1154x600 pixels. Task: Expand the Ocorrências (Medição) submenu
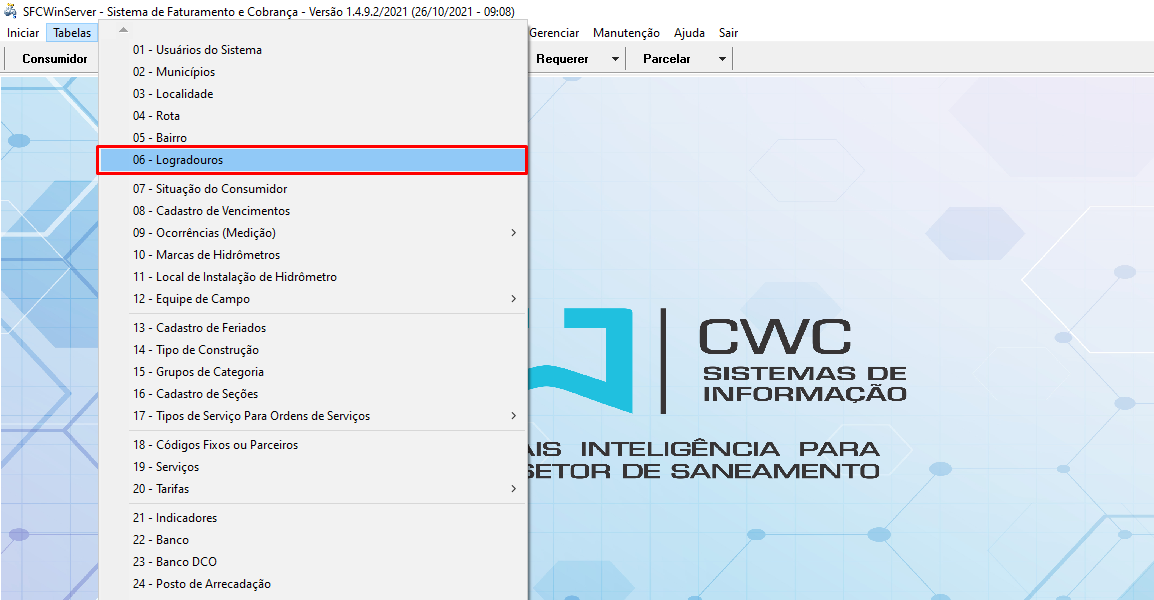(514, 233)
